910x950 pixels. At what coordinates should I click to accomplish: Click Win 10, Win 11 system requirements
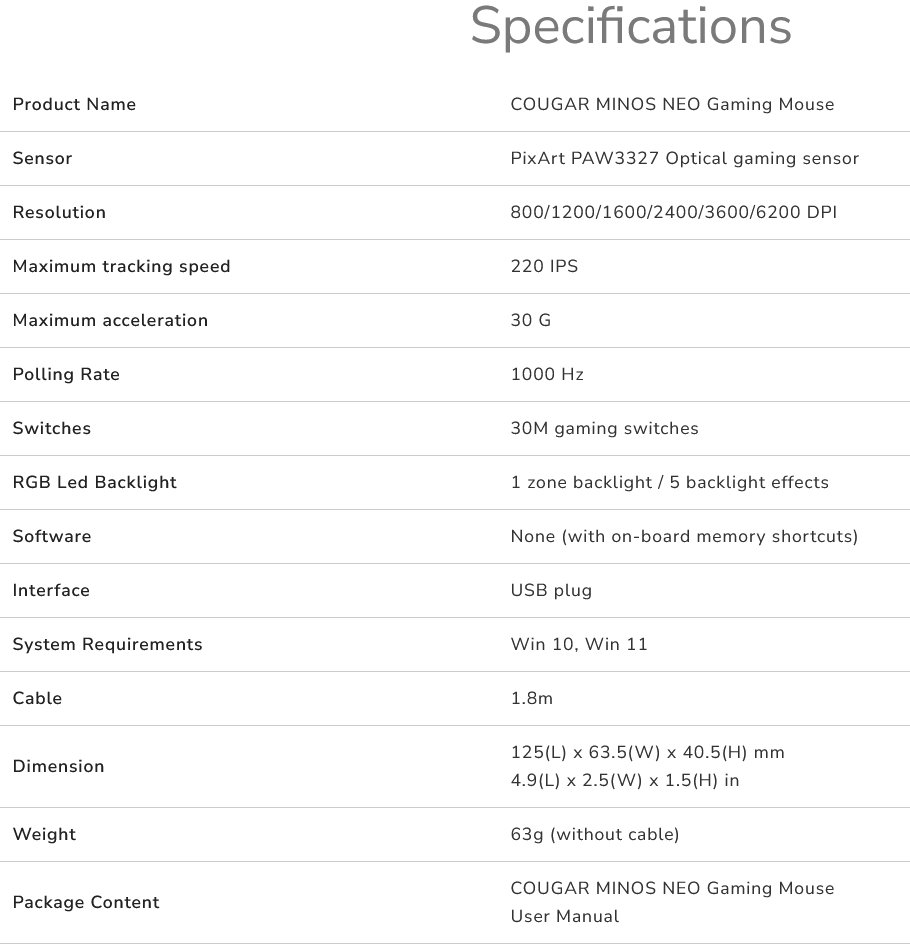[579, 644]
